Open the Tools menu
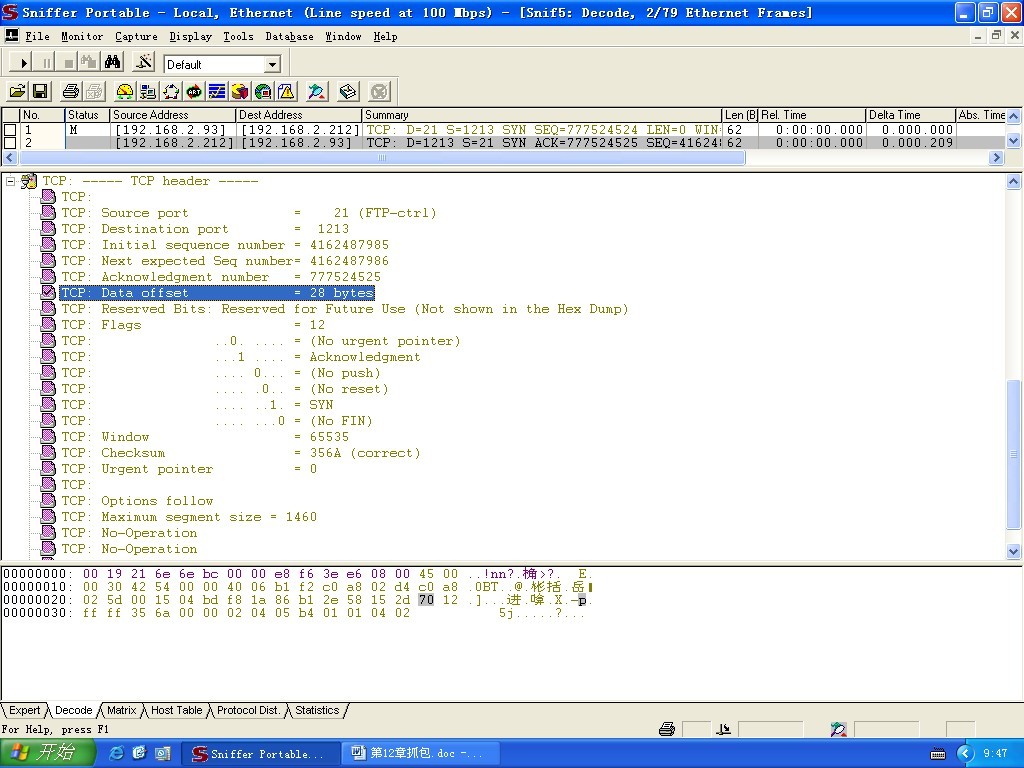 click(x=238, y=37)
